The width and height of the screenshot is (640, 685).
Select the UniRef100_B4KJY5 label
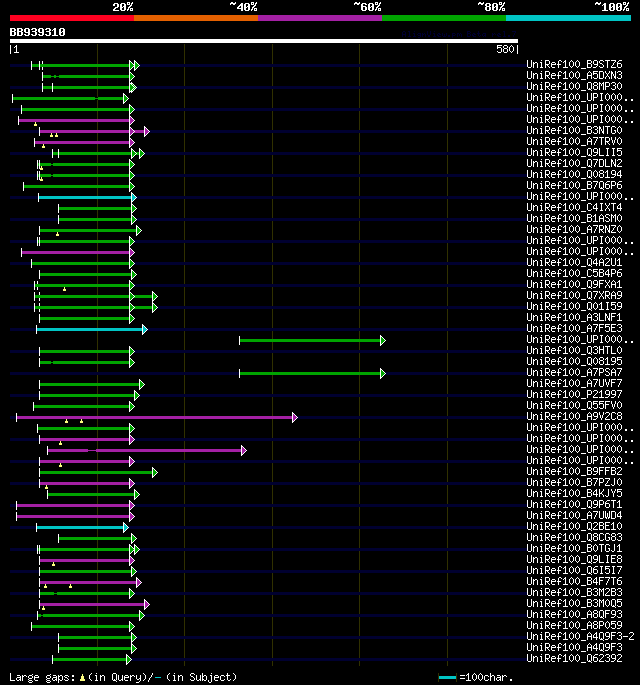click(x=574, y=494)
